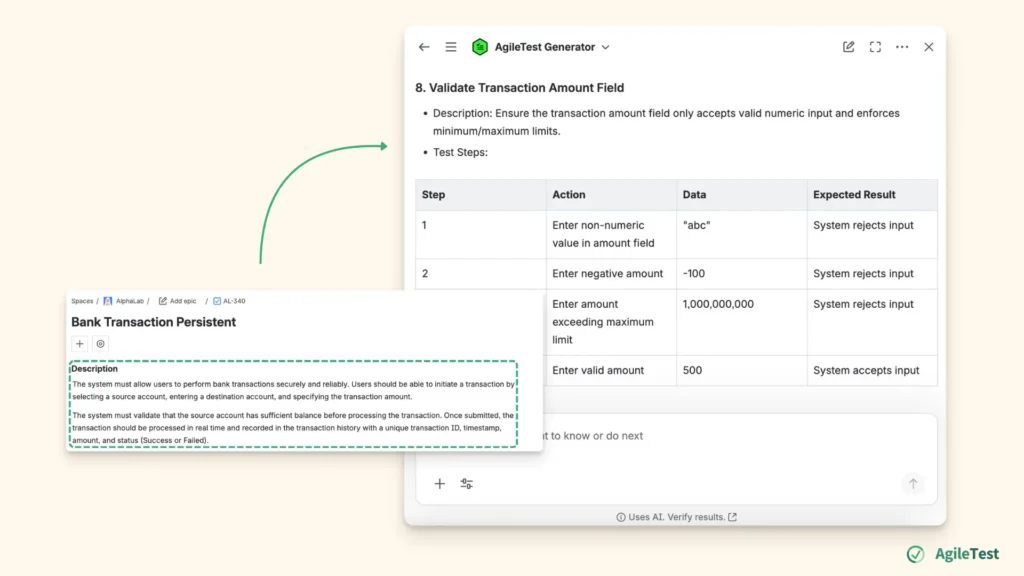
Task: Click the Enter non-numeric value action cell
Action: [x=611, y=234]
